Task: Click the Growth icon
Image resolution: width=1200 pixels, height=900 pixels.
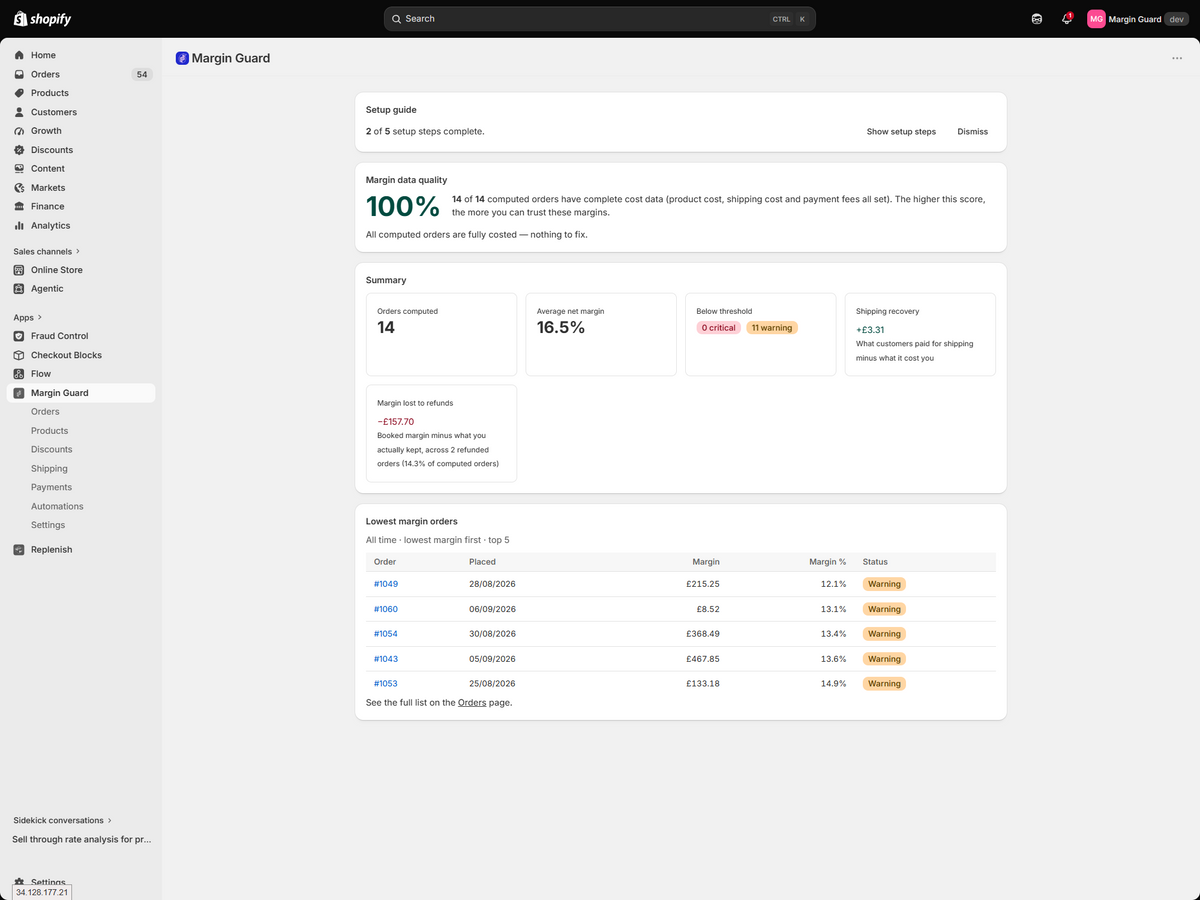Action: 19,131
